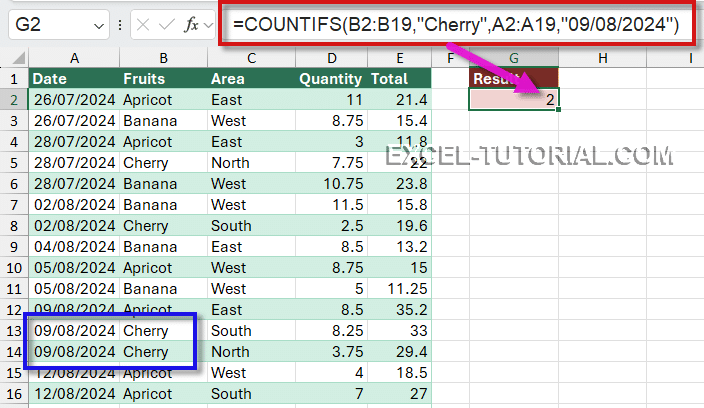Click total cell 27

(400, 394)
